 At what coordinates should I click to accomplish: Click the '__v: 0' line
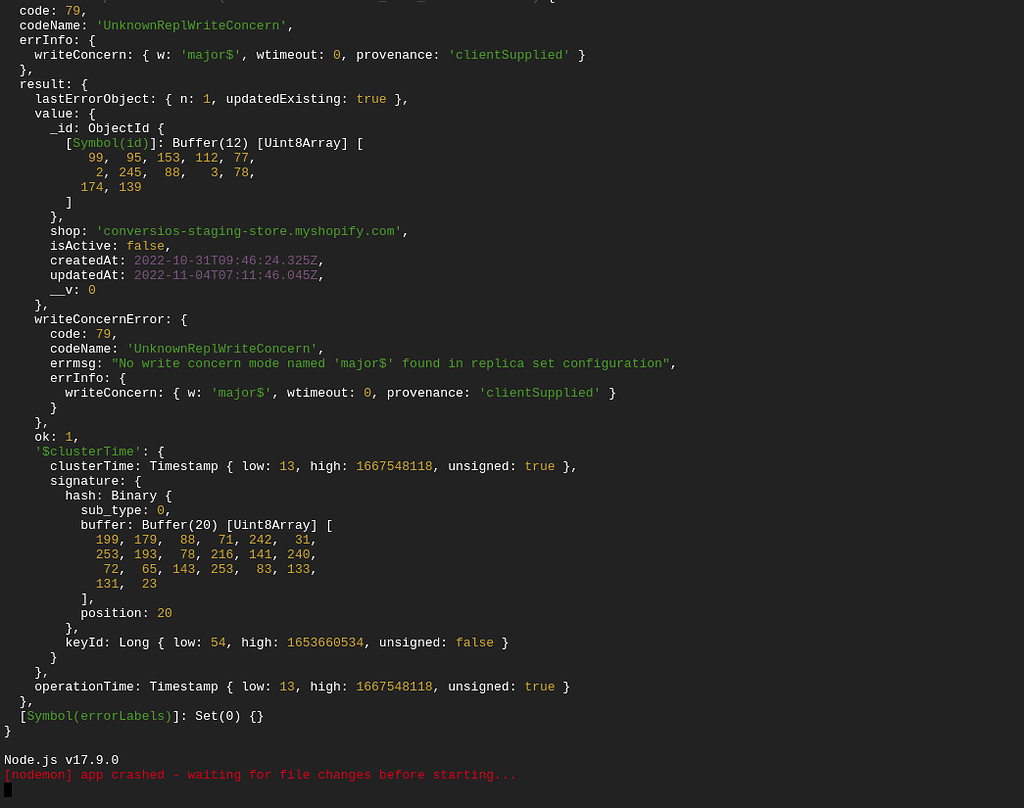(x=73, y=290)
